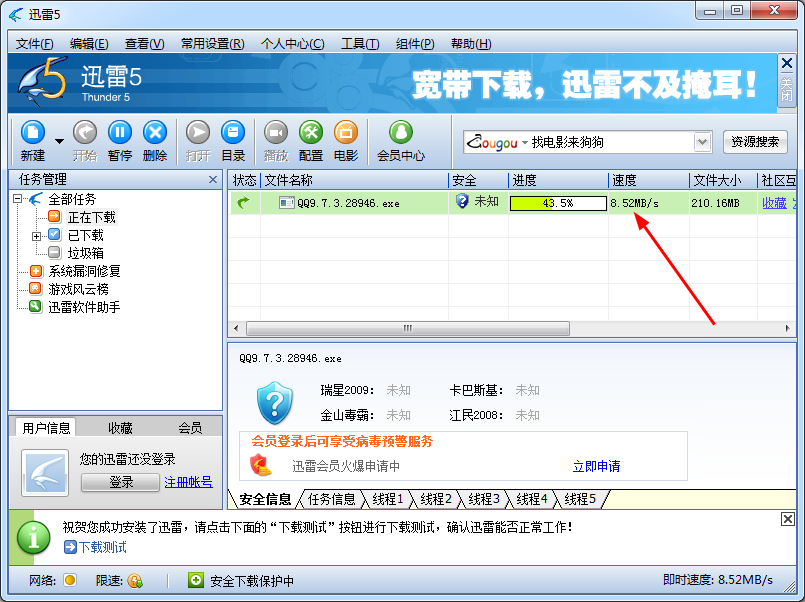Open the 会员中心 member center icon

(401, 133)
